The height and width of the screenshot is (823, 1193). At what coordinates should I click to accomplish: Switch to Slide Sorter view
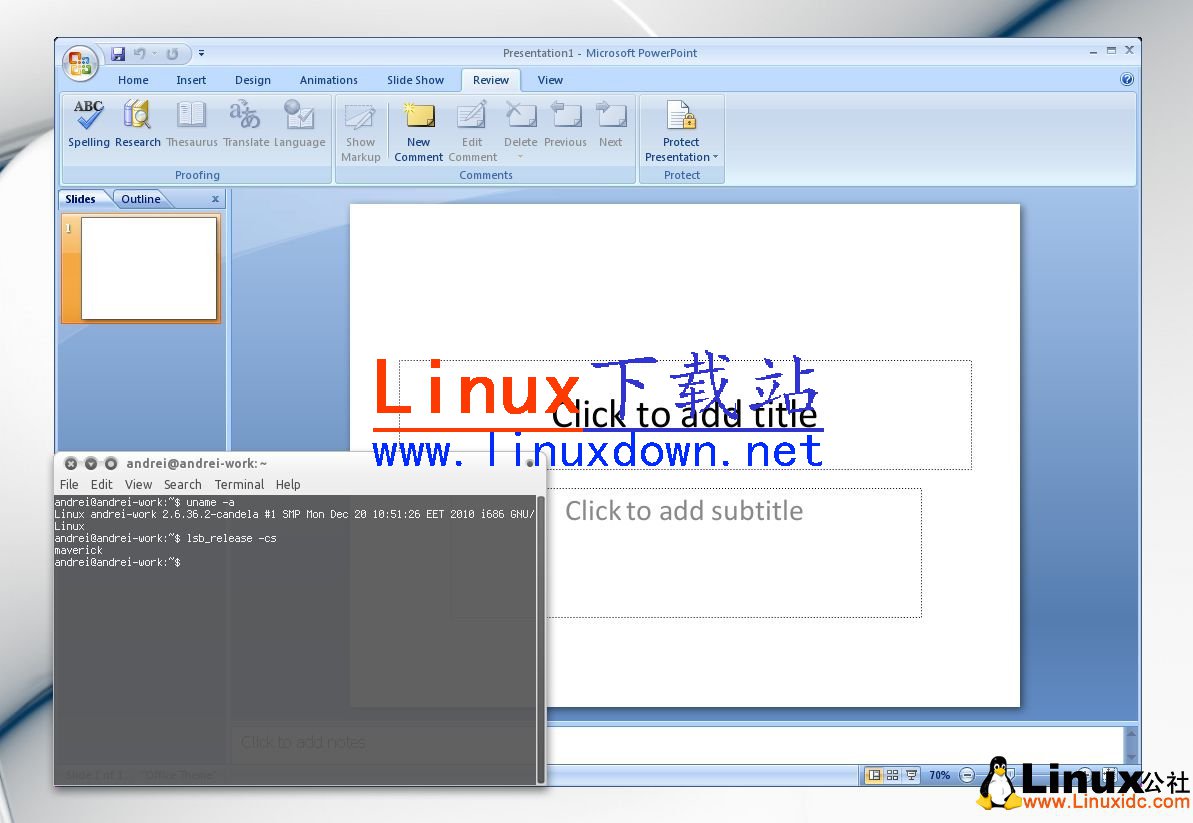click(x=892, y=775)
